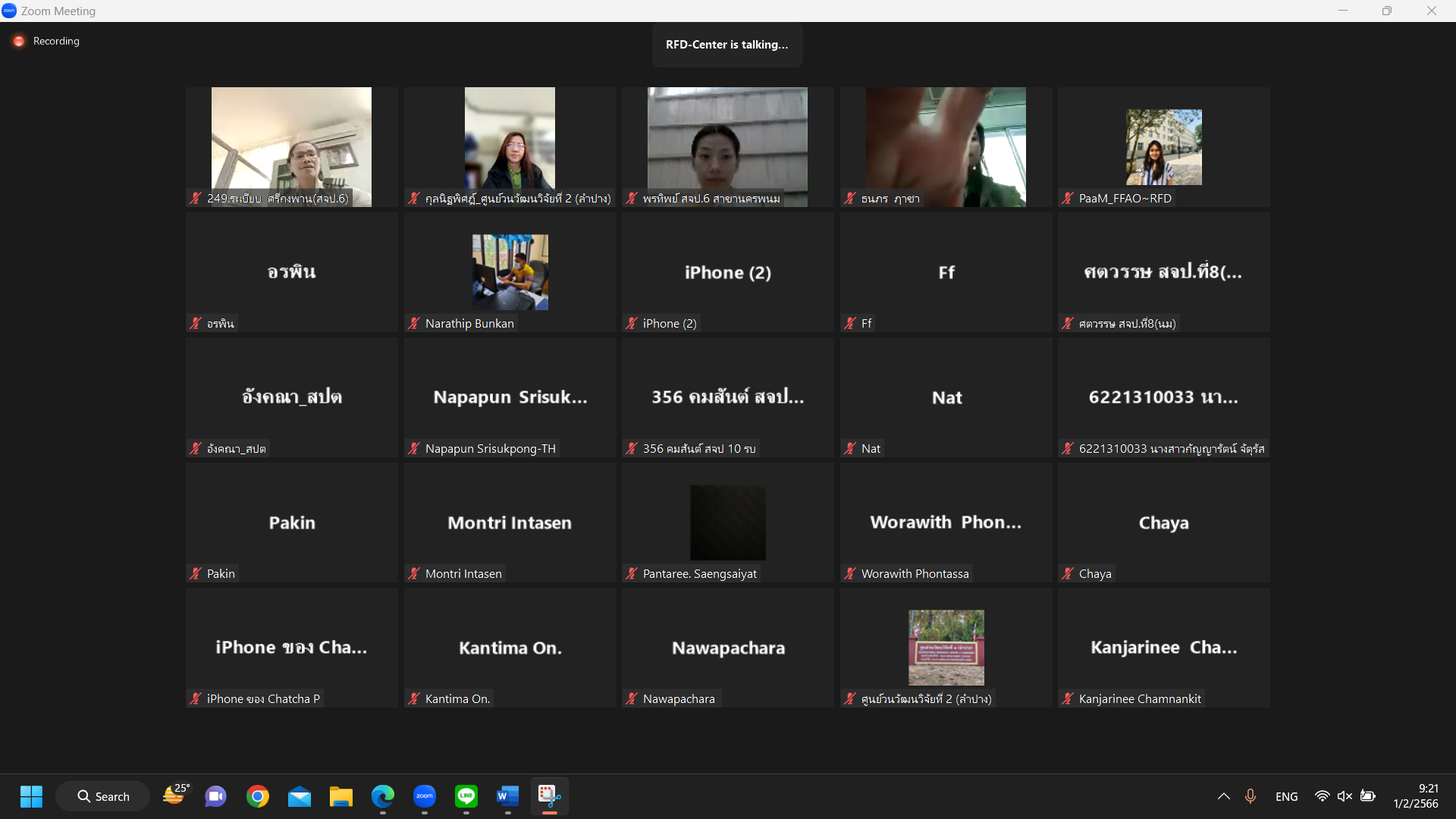Open the Windows Start menu
1456x819 pixels.
pyautogui.click(x=31, y=796)
